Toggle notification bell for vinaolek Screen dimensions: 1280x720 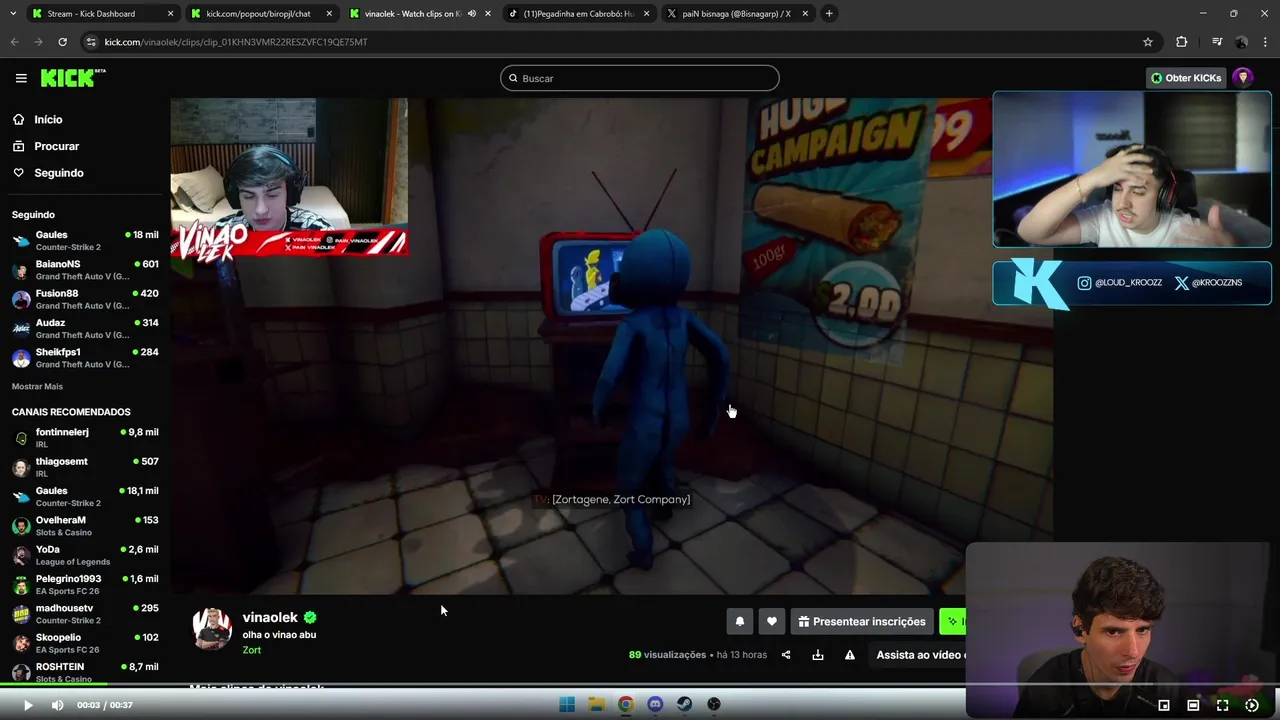click(739, 621)
